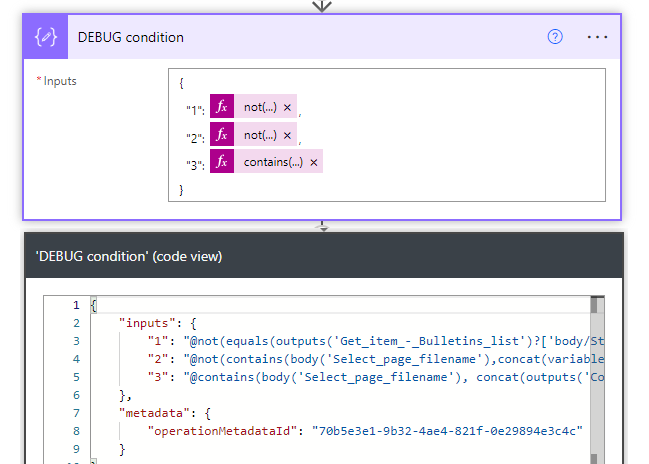Open the DEBUG condition ellipsis menu
This screenshot has width=649, height=464.
click(x=597, y=37)
